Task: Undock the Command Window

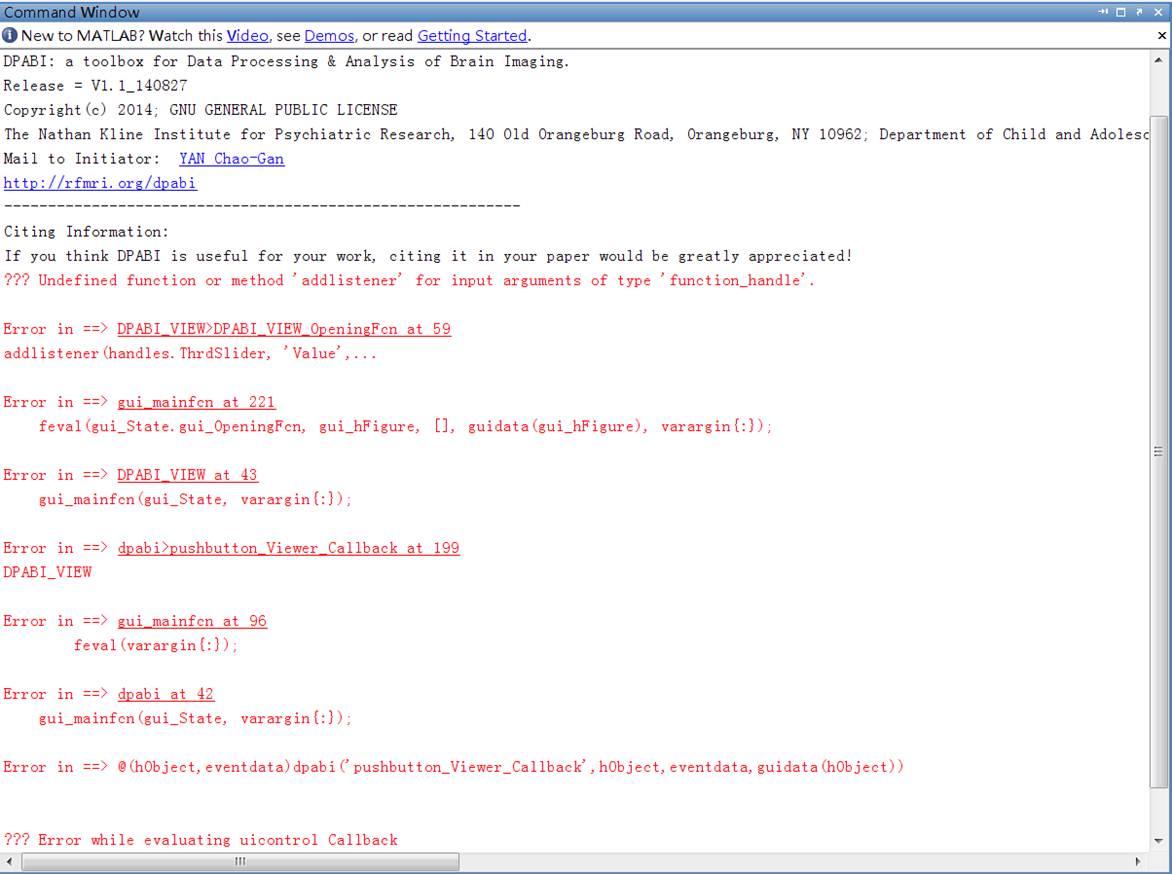Action: 1139,12
